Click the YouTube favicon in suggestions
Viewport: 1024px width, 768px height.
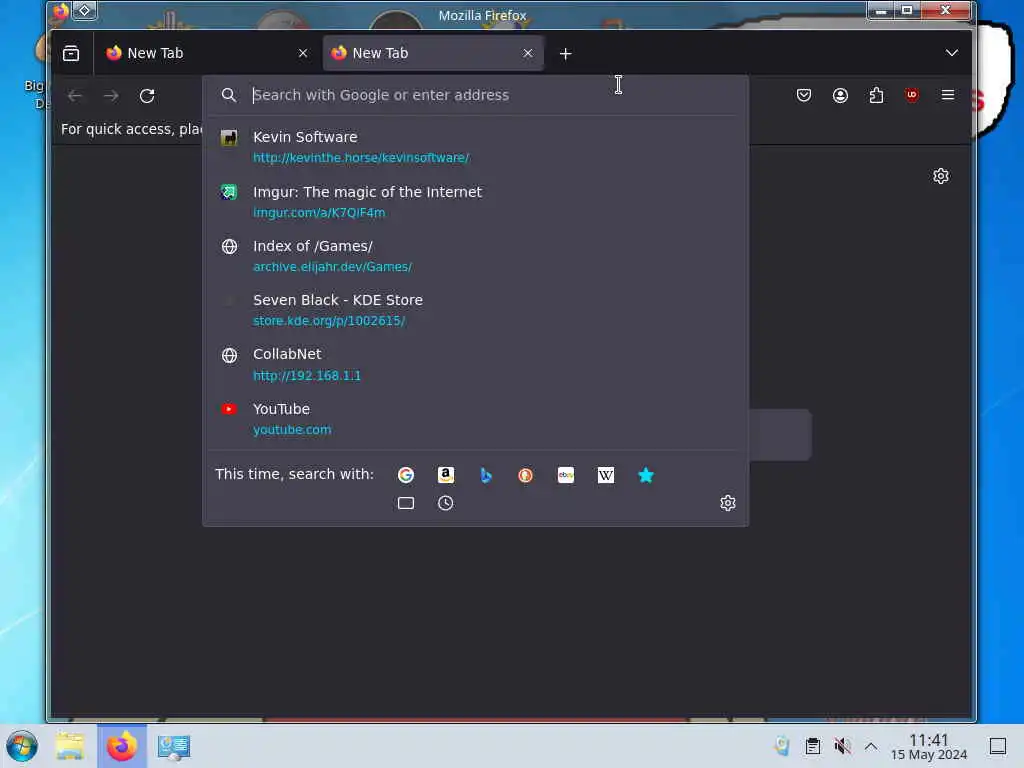229,409
